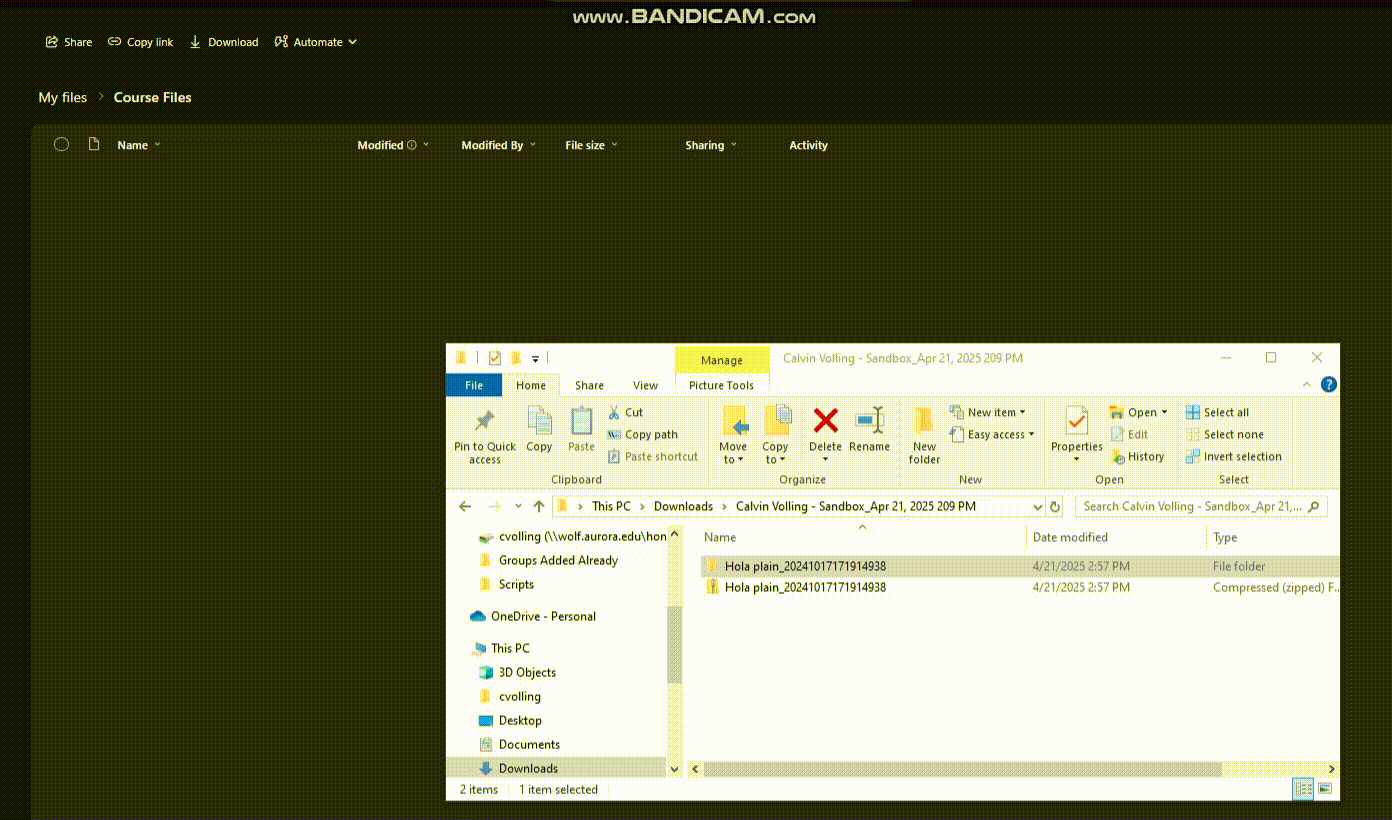Click the Explorer search field
The image size is (1392, 820).
[1201, 506]
